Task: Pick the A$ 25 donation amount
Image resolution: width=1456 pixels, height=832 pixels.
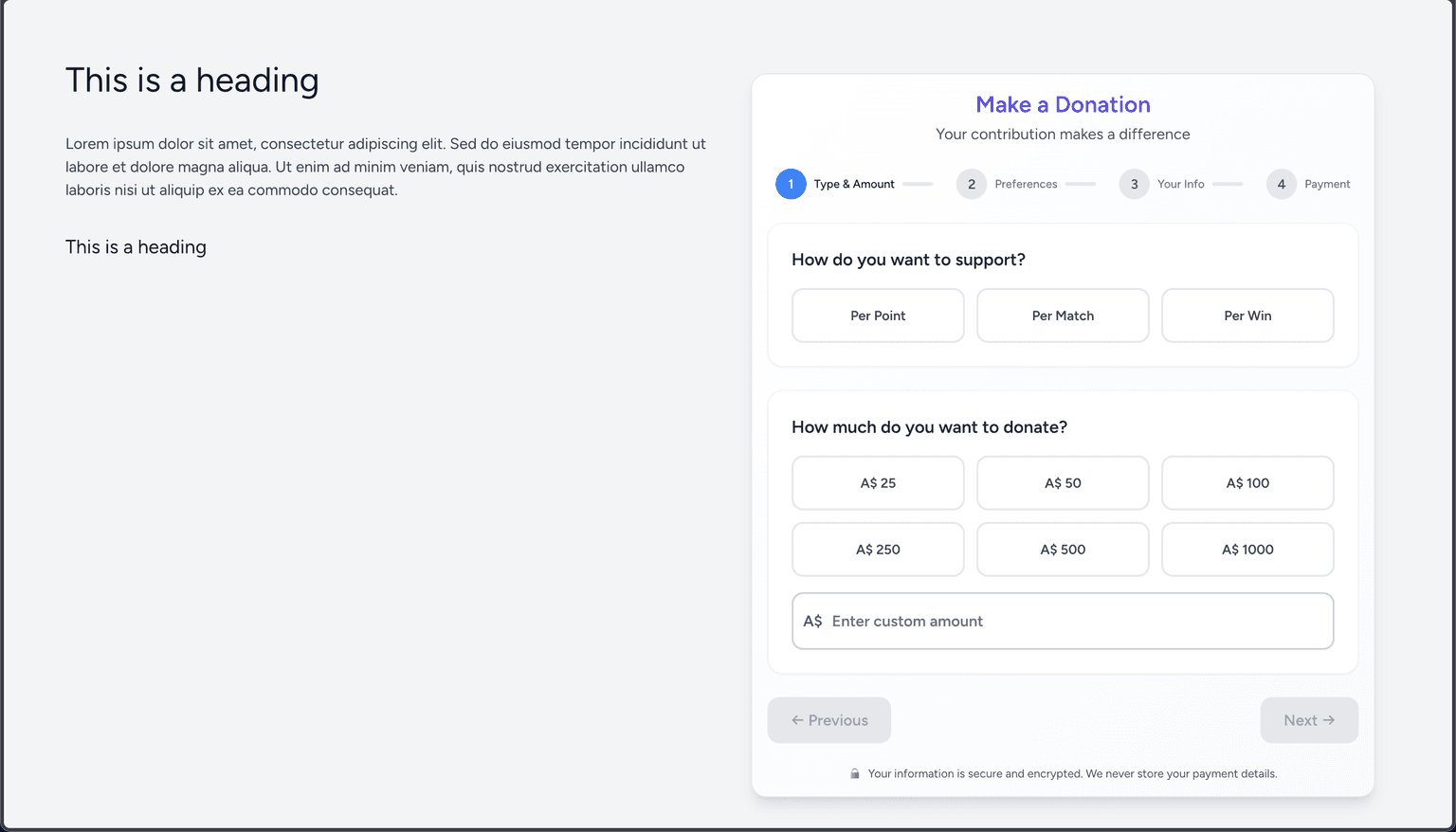Action: pos(878,483)
